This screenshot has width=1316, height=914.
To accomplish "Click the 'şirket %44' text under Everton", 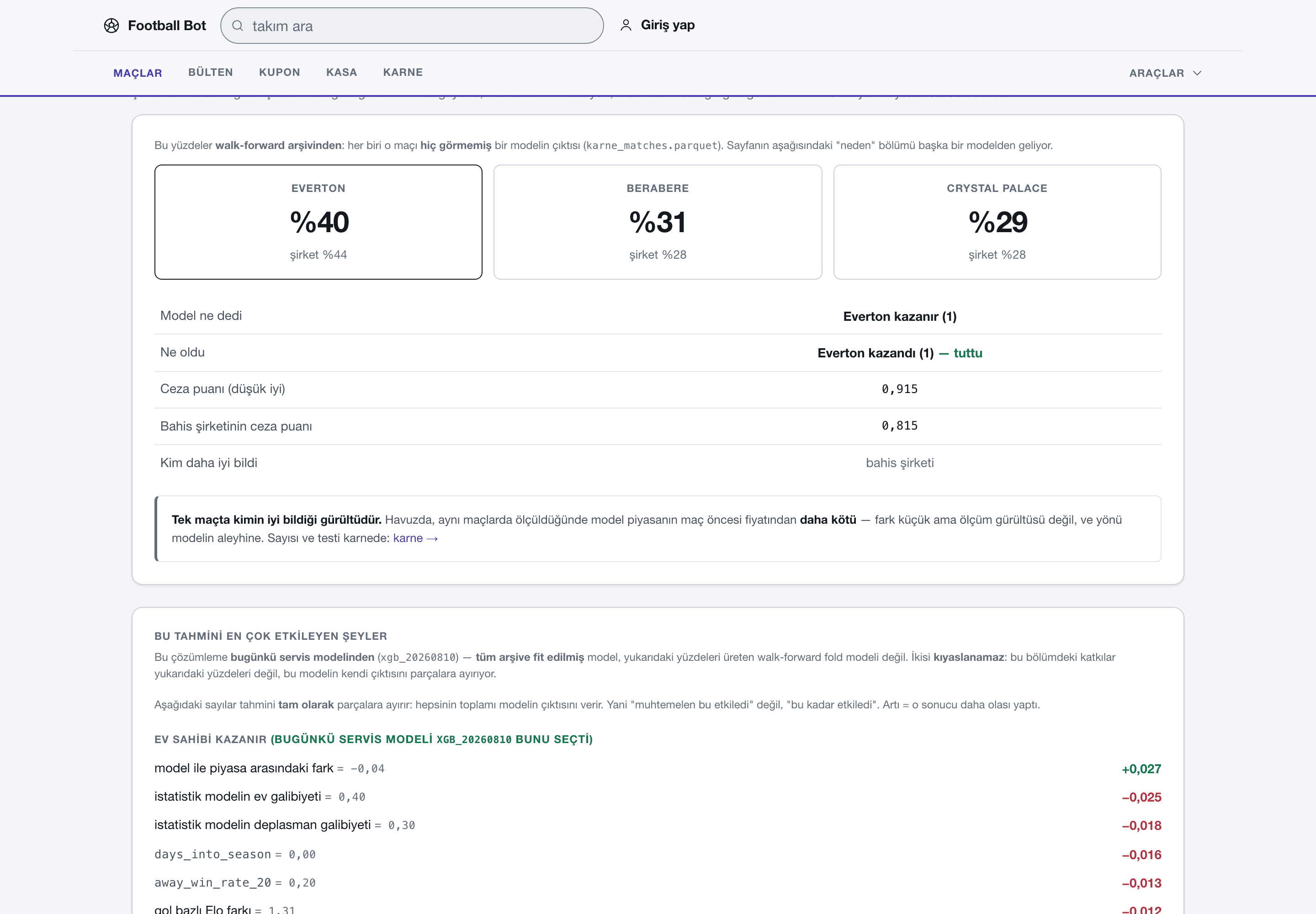I will coord(318,255).
